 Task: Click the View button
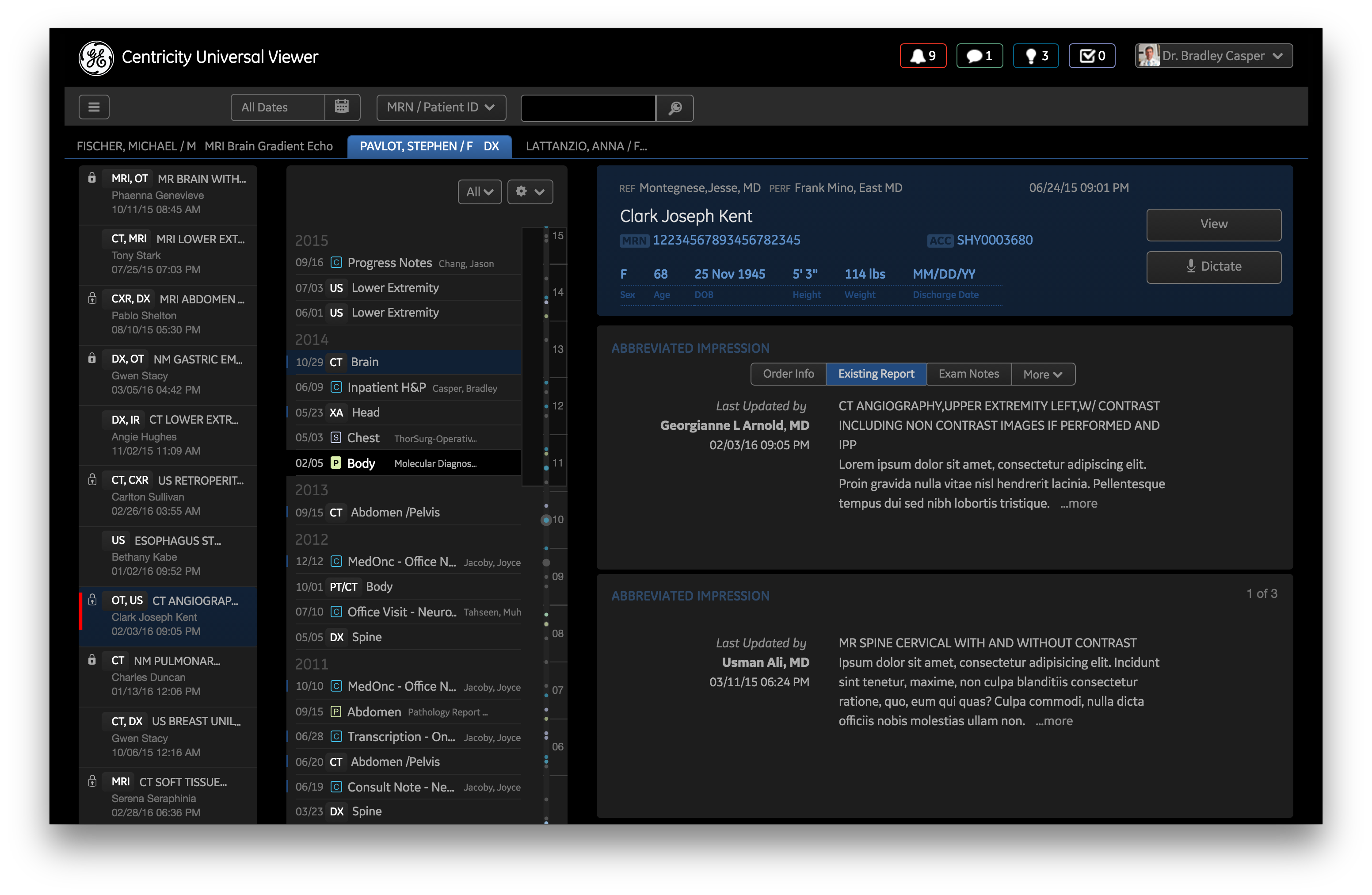coord(1213,224)
